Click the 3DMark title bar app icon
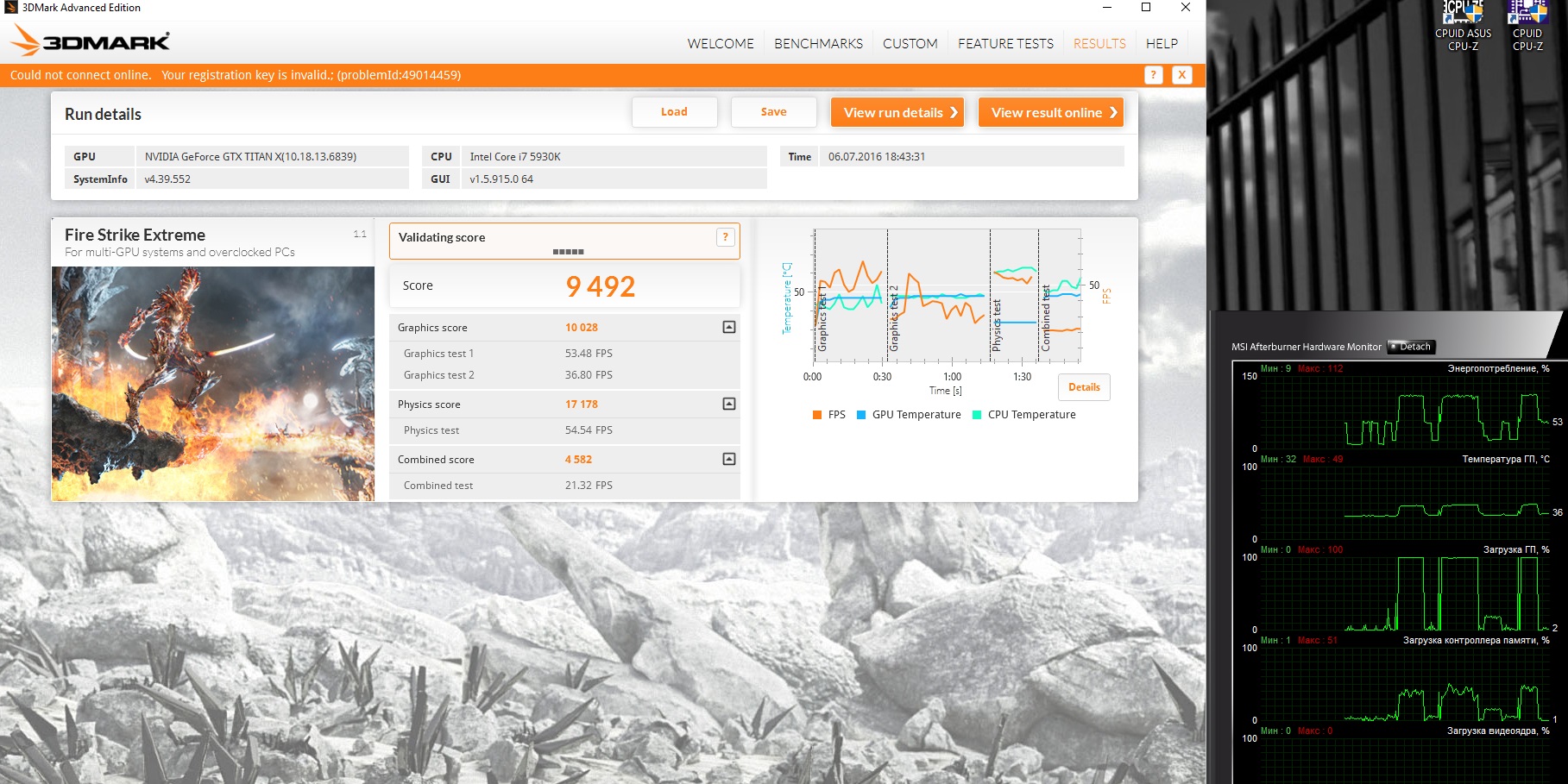 click(x=11, y=8)
